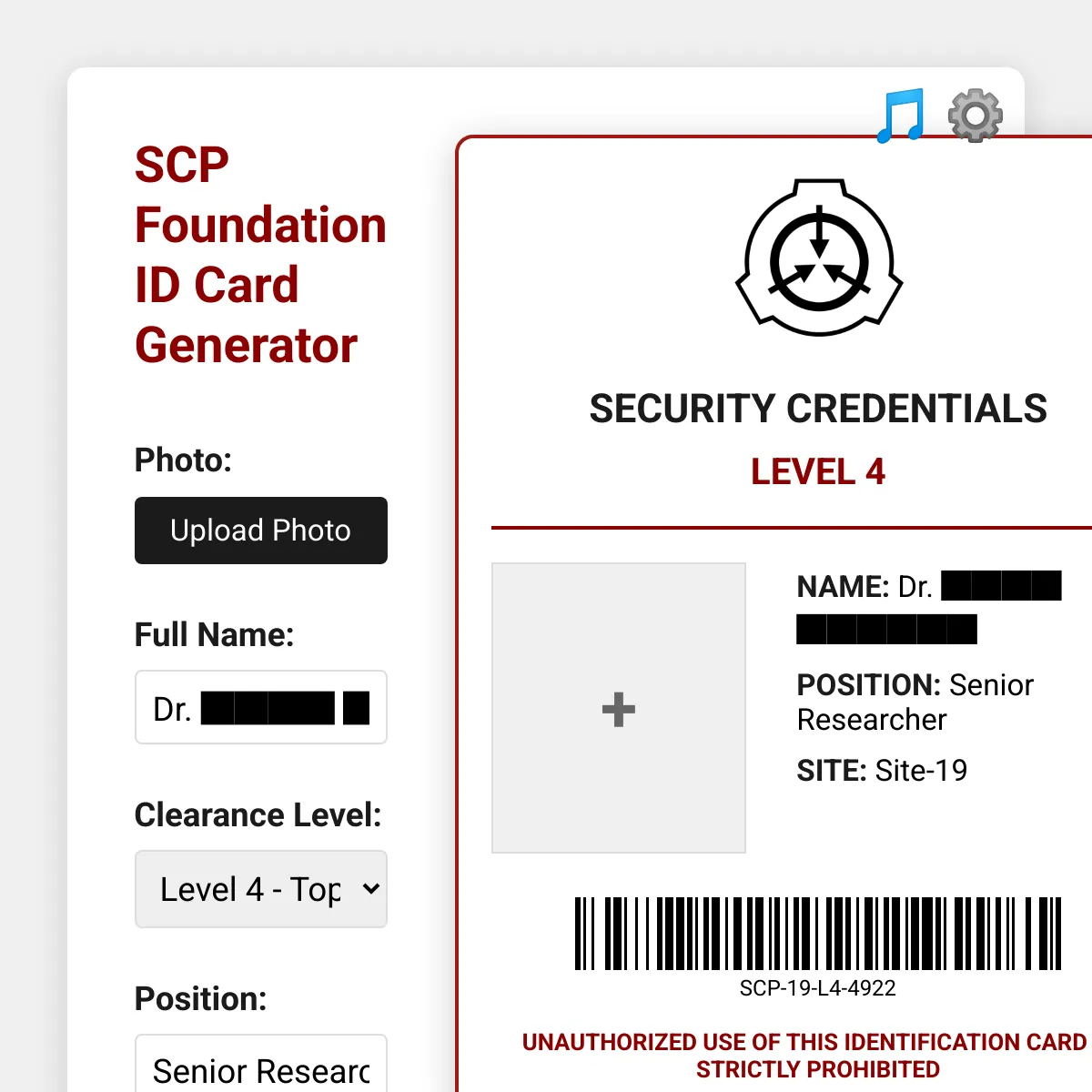Click the SCP Foundation logo emblem

click(x=819, y=258)
